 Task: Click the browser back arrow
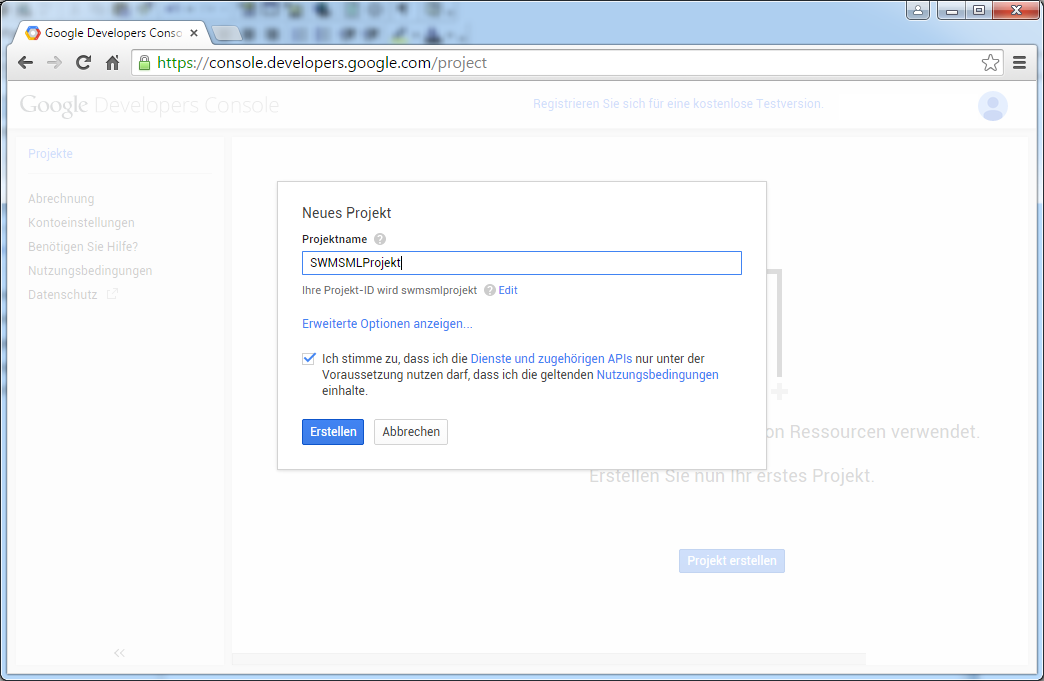point(26,63)
